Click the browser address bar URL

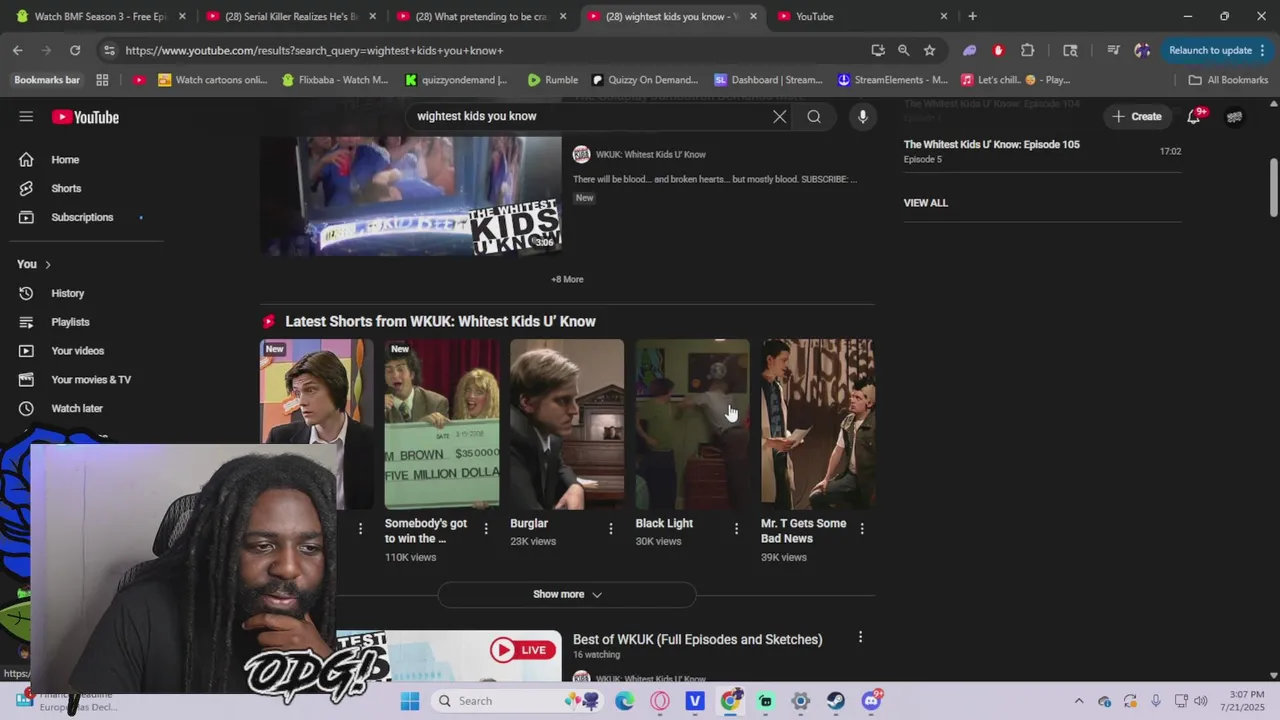[x=314, y=50]
